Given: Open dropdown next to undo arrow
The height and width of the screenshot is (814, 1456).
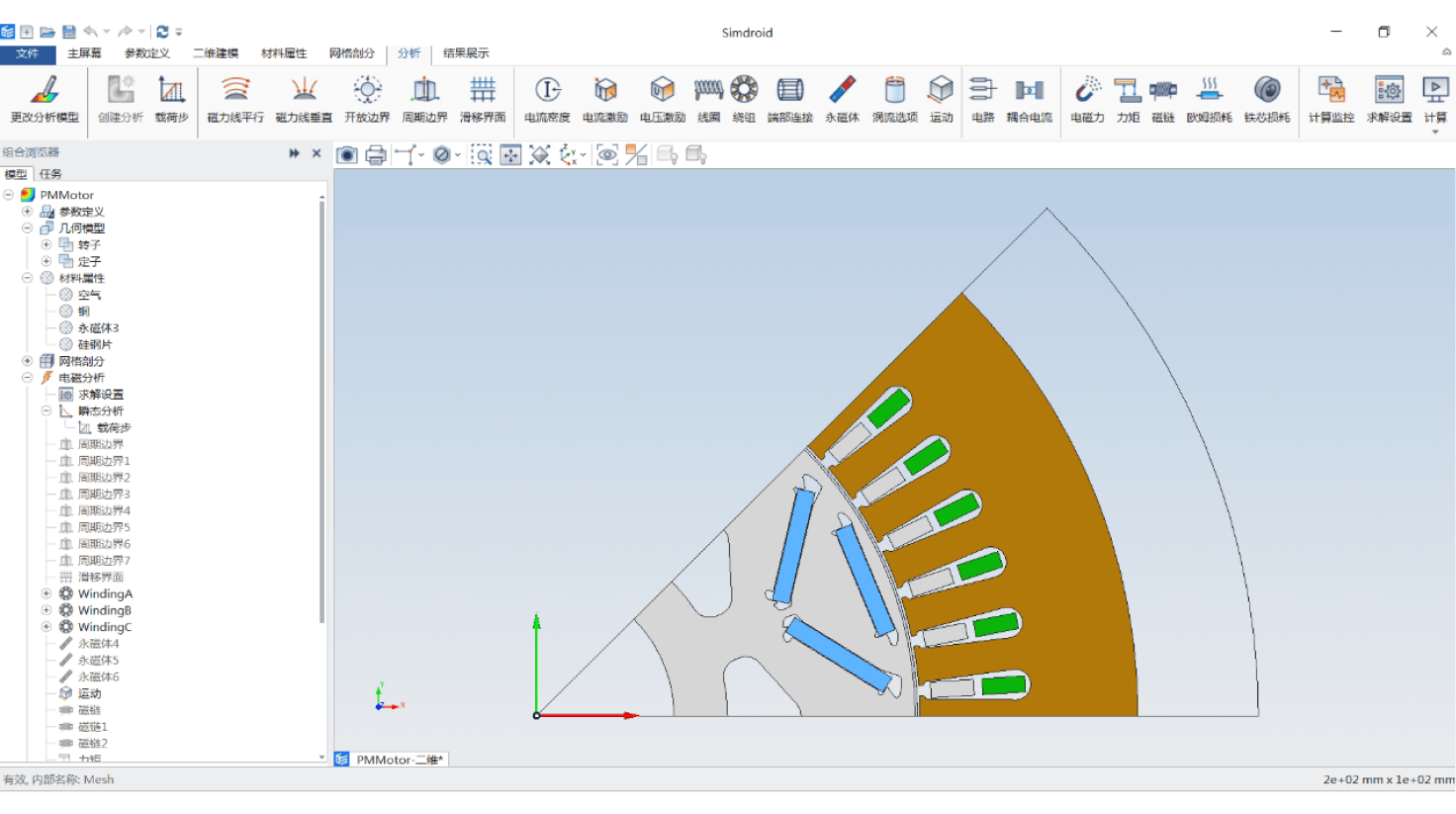Looking at the screenshot, I should (107, 32).
